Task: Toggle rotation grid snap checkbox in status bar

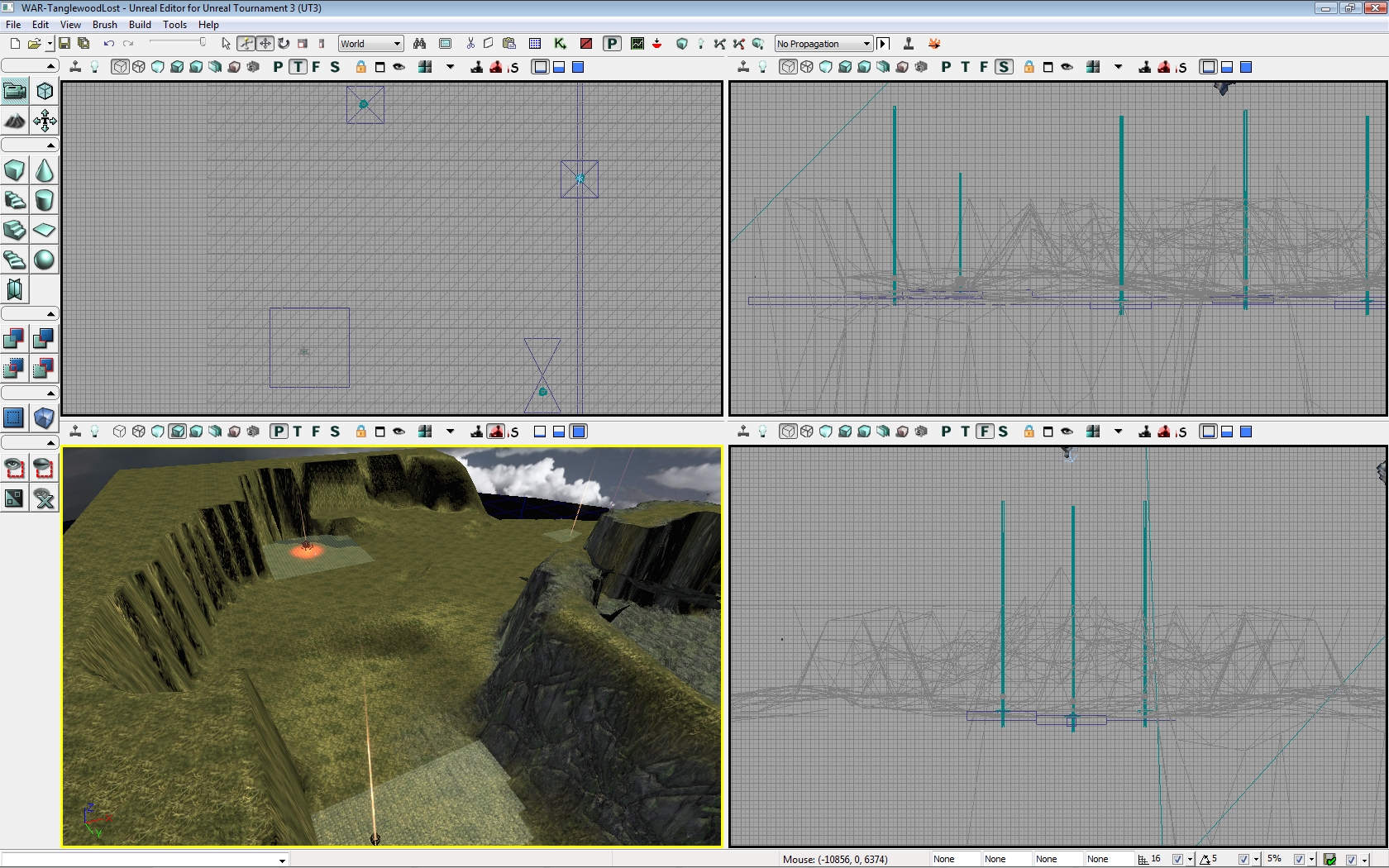Action: 1243,860
